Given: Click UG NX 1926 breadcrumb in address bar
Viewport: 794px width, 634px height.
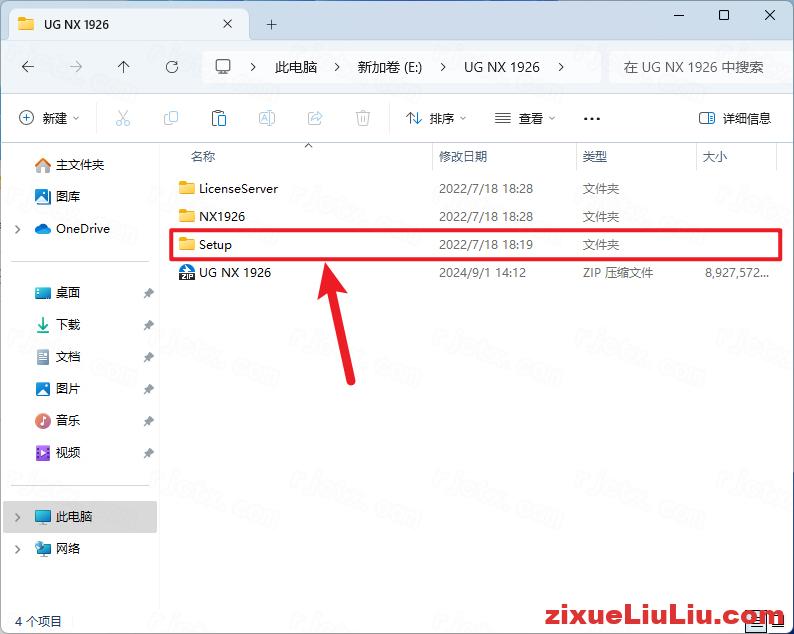Looking at the screenshot, I should (x=502, y=67).
